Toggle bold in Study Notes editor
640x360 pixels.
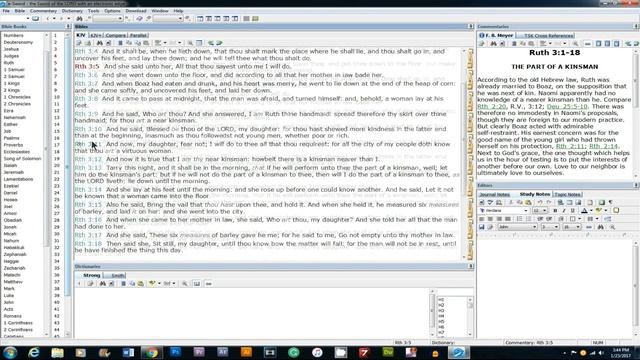(555, 211)
